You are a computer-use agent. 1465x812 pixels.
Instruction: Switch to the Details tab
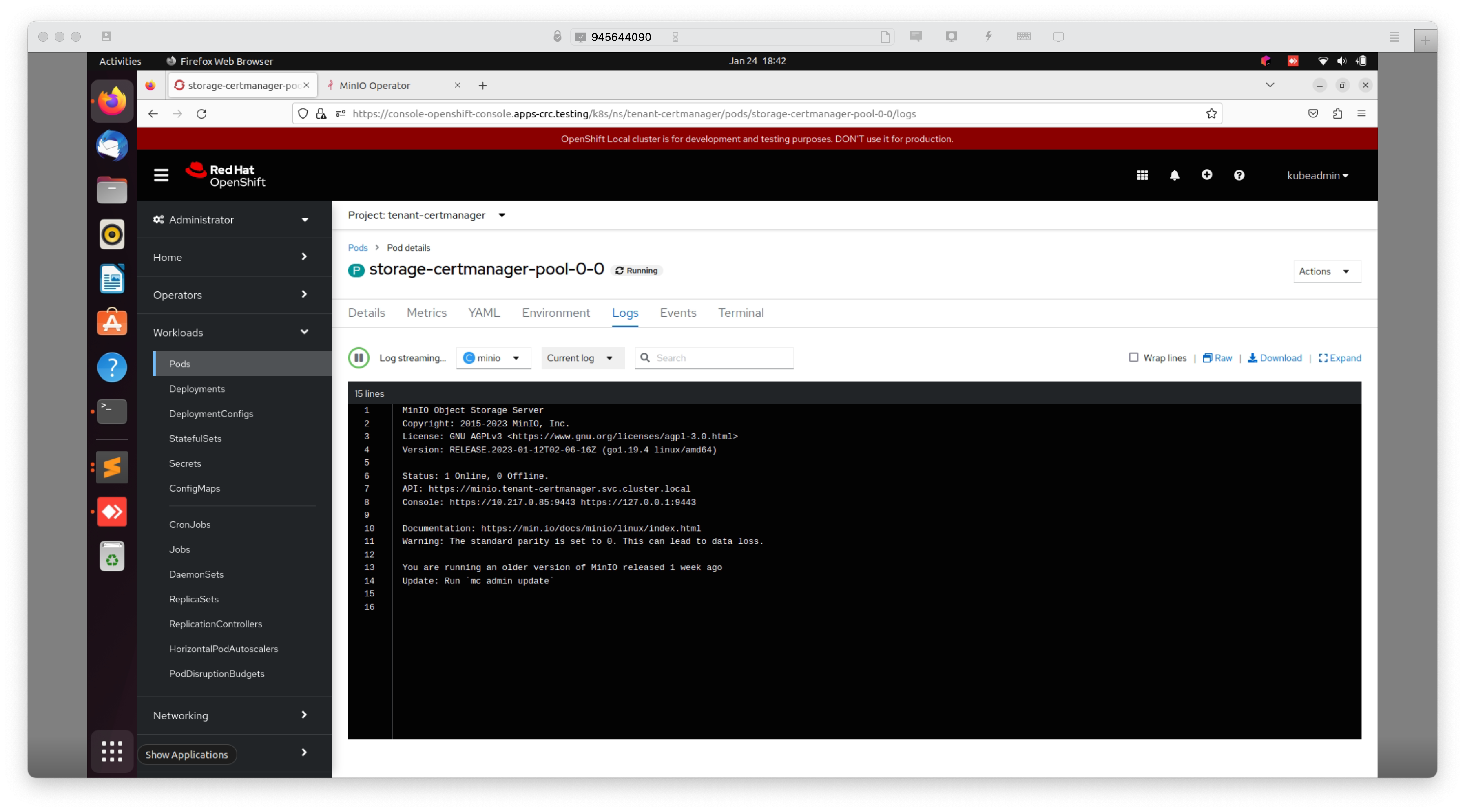point(366,313)
